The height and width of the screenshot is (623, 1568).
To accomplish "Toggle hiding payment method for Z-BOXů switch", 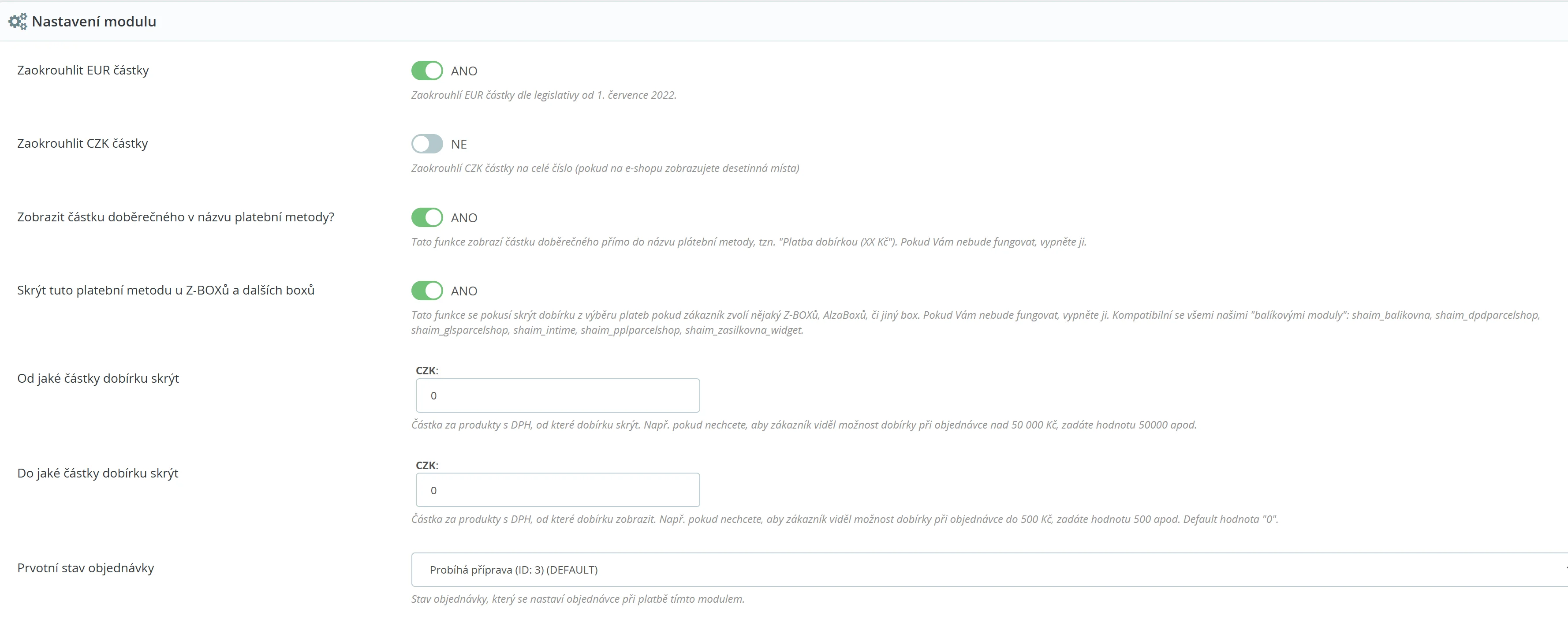I will (427, 291).
